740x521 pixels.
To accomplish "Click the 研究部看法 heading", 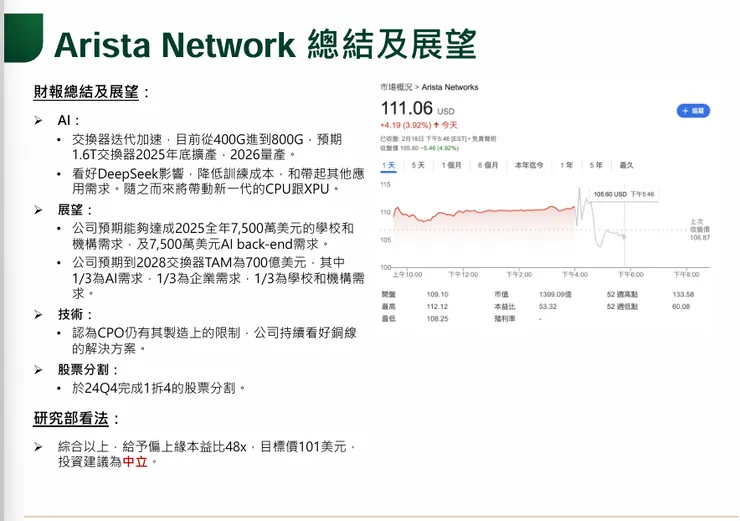I will (x=71, y=419).
